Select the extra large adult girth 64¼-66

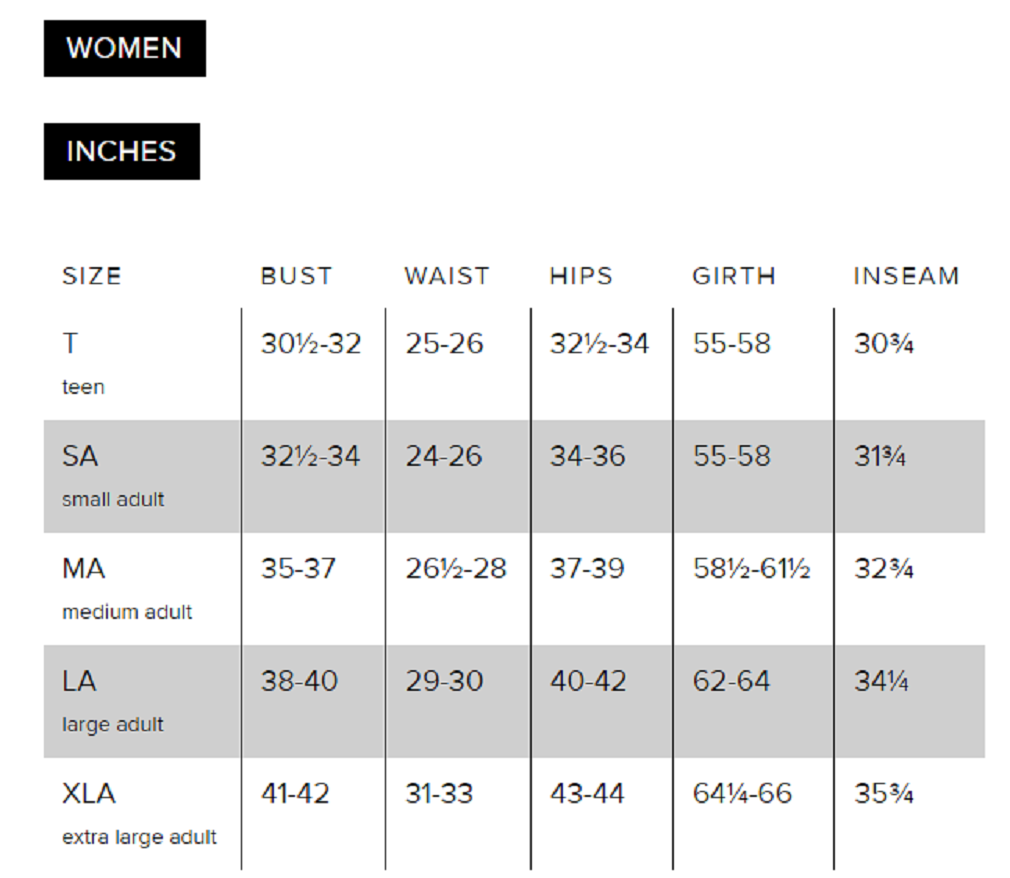[x=742, y=794]
